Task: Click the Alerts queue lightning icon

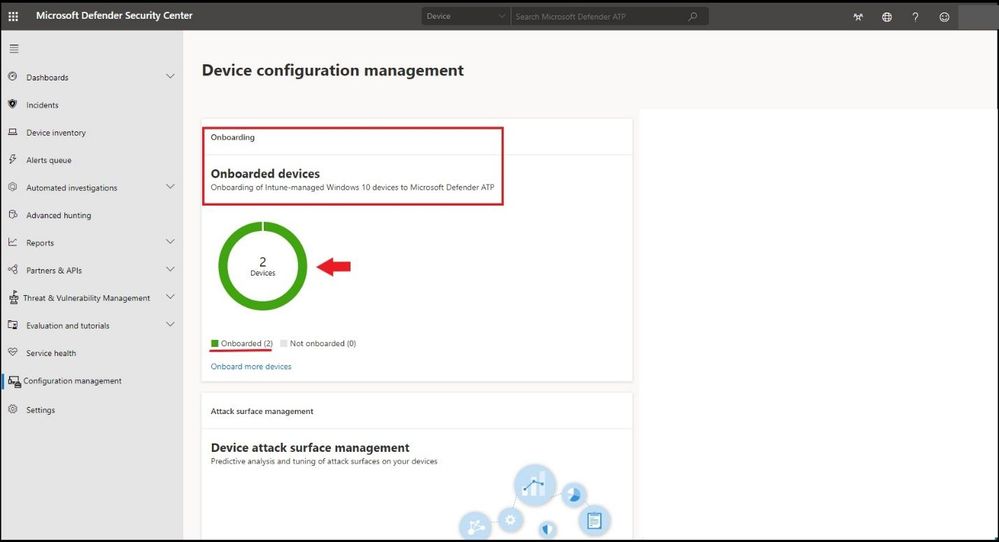Action: [13, 159]
